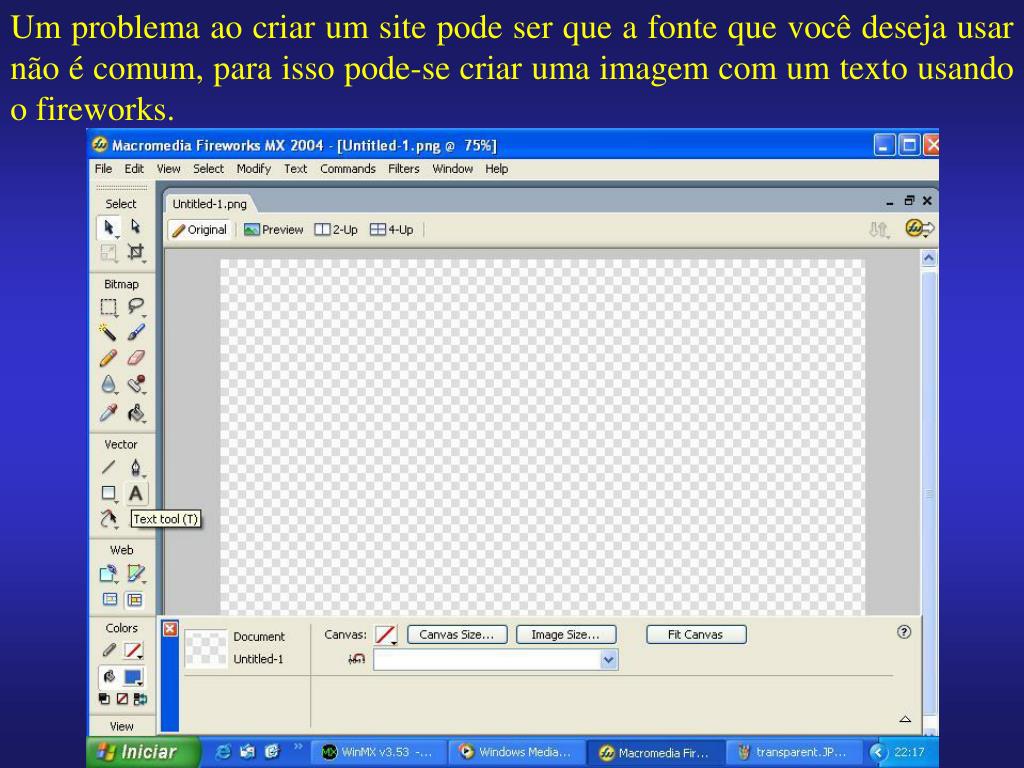Click the Fit Canvas button

(x=696, y=635)
